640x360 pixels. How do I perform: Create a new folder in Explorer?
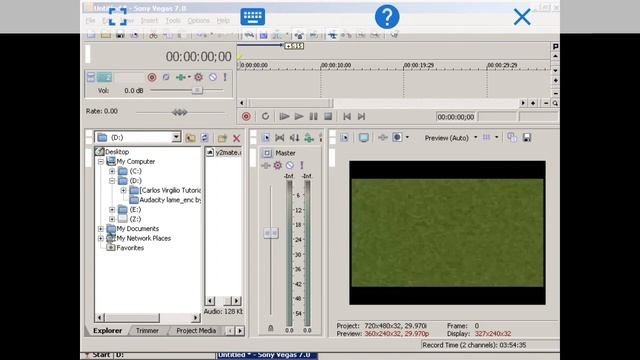222,138
